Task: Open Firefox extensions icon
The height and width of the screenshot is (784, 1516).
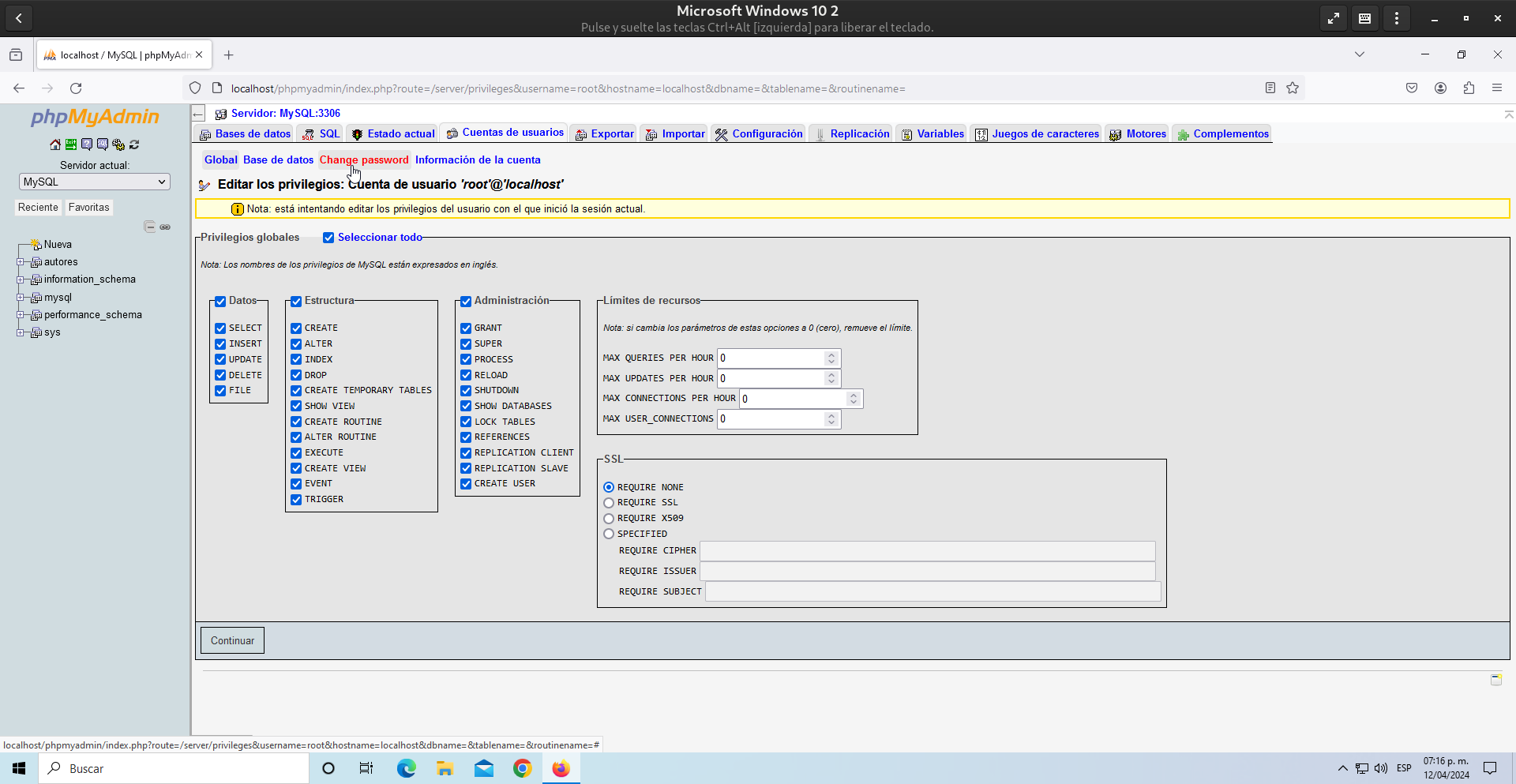Action: point(1469,88)
